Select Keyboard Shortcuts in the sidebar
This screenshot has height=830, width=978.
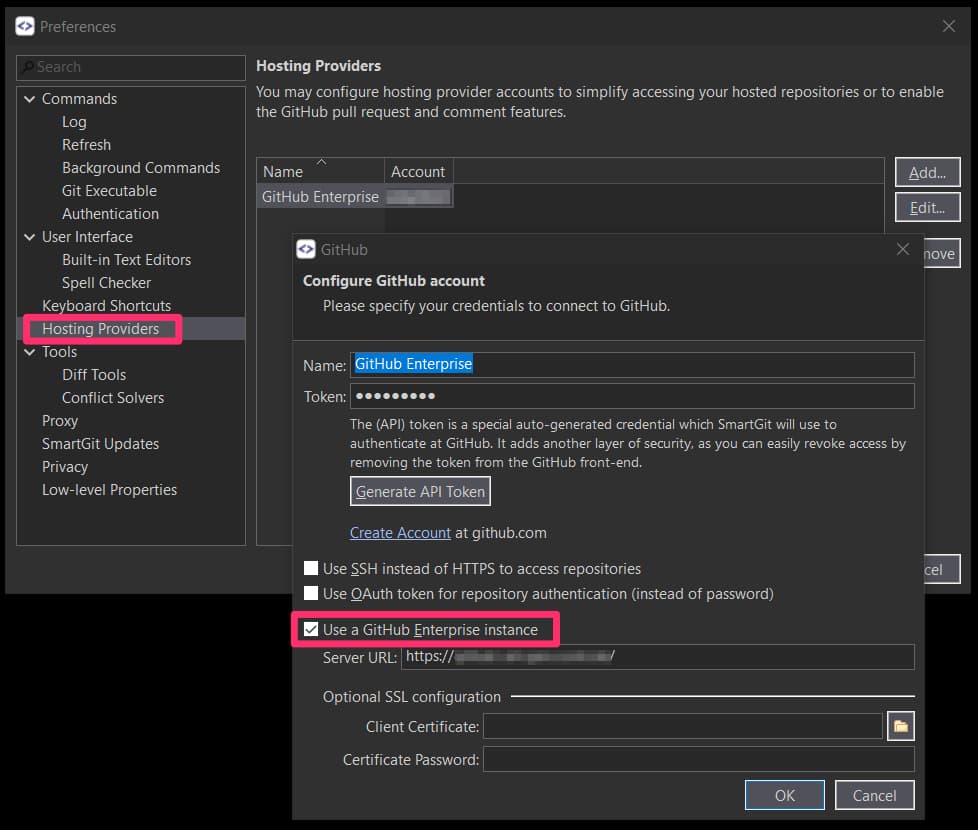coord(106,306)
